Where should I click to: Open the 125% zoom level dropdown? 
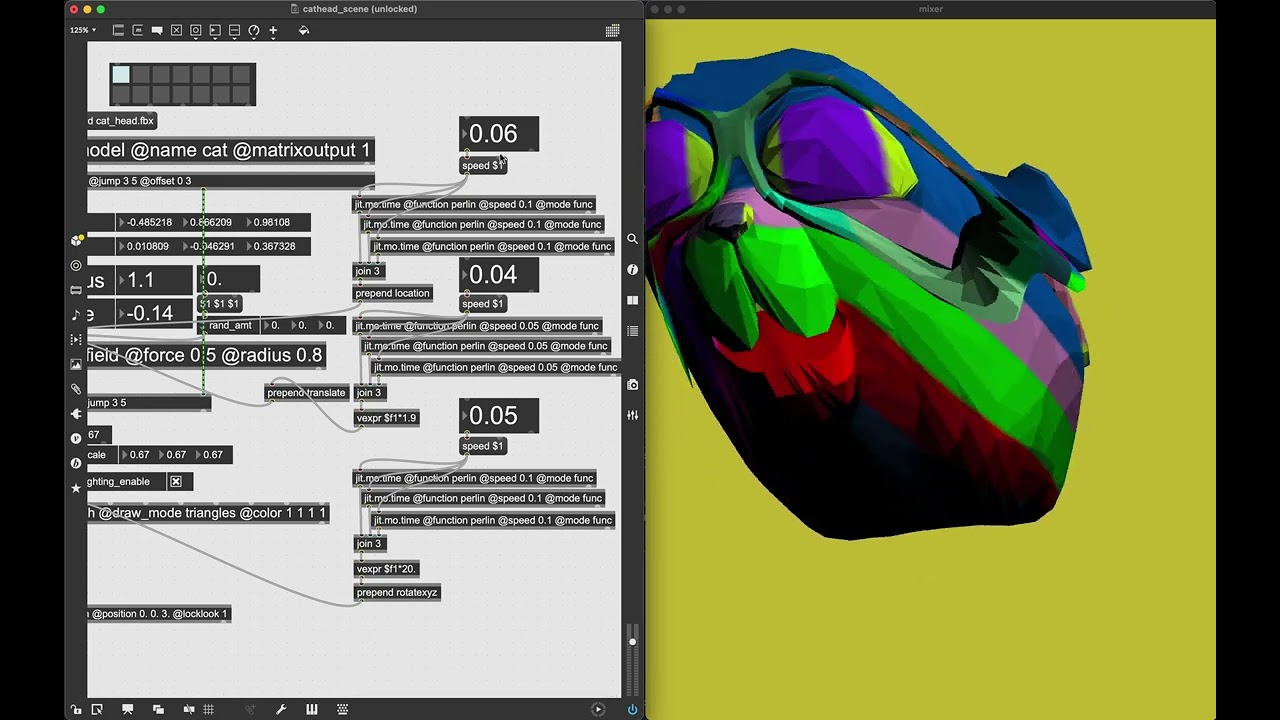click(x=81, y=30)
